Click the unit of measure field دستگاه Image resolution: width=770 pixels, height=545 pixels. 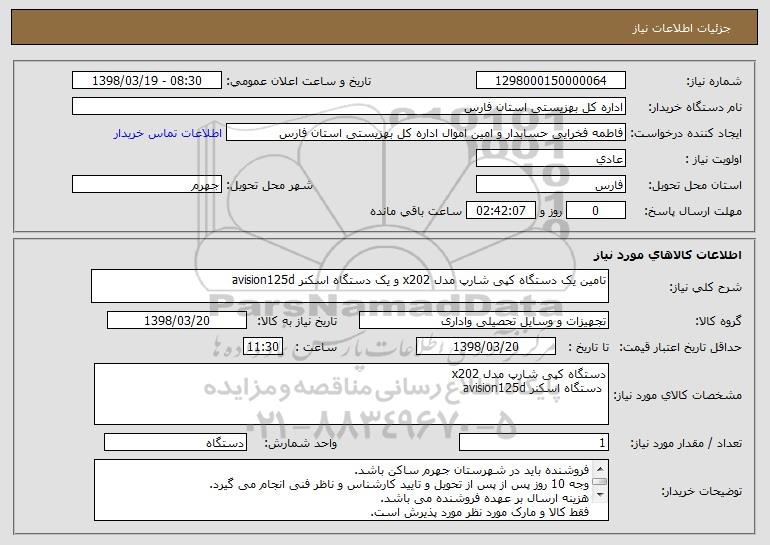point(175,442)
